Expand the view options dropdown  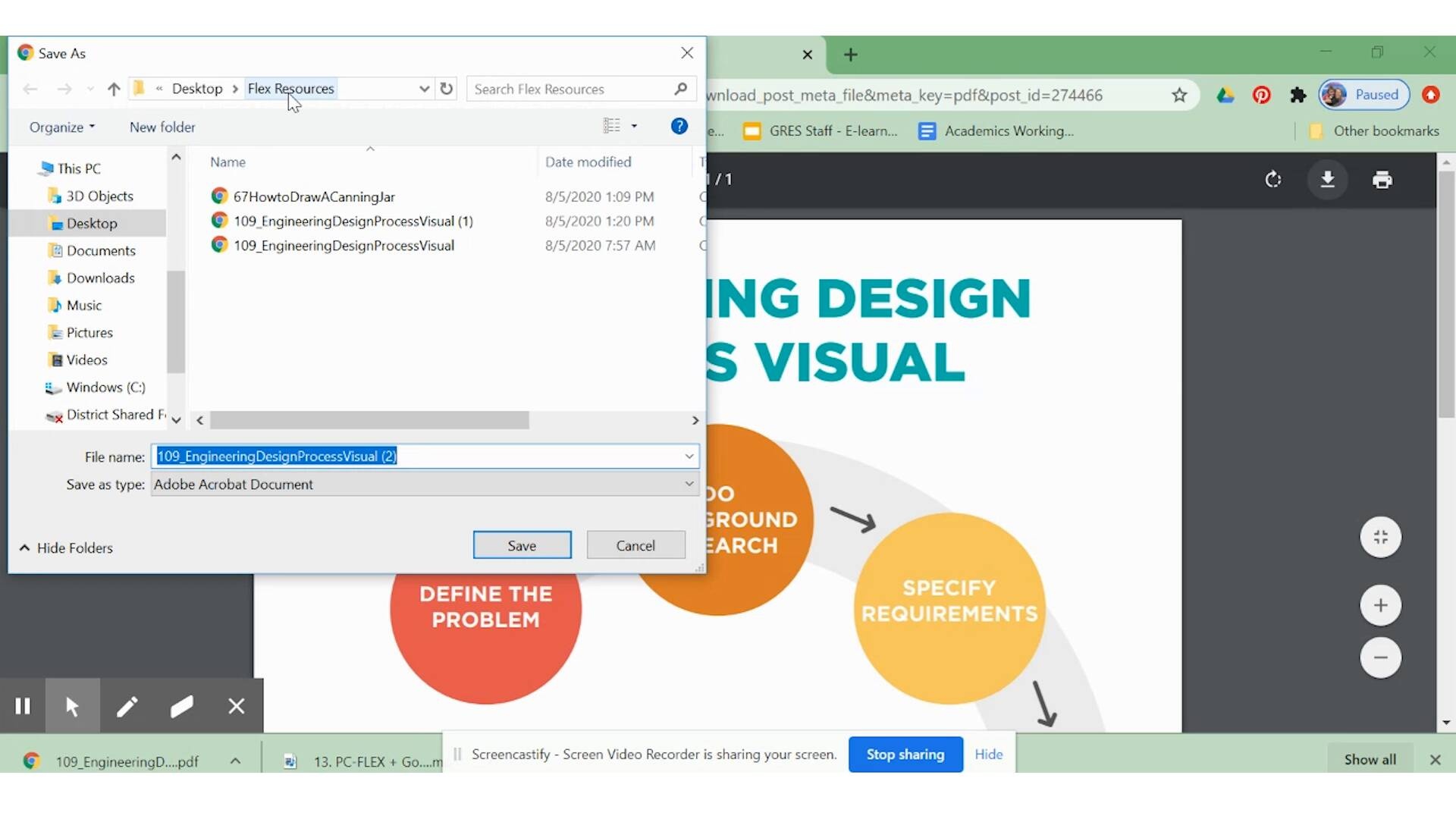634,126
